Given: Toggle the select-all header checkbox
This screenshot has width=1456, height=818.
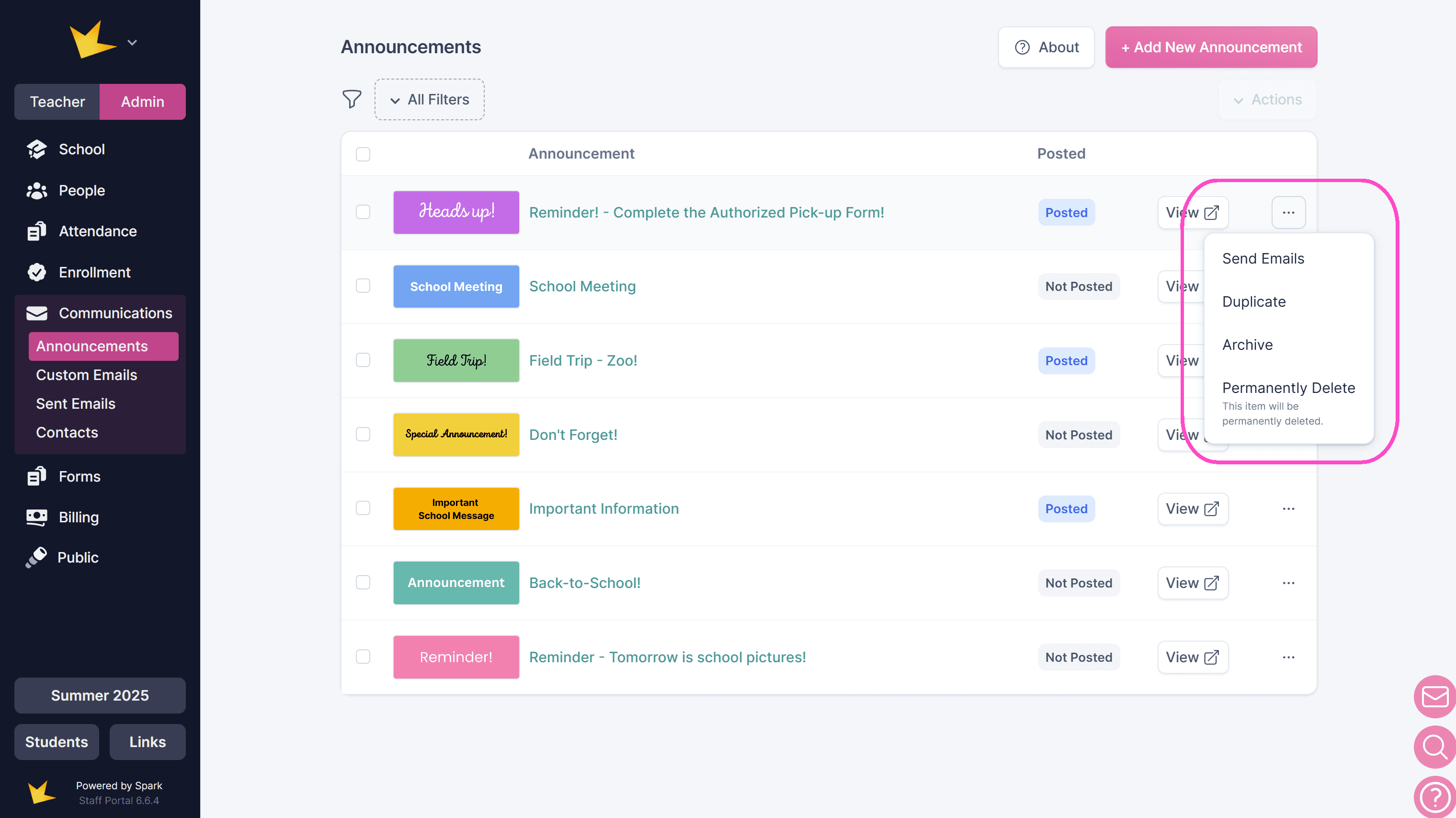Looking at the screenshot, I should click(363, 154).
